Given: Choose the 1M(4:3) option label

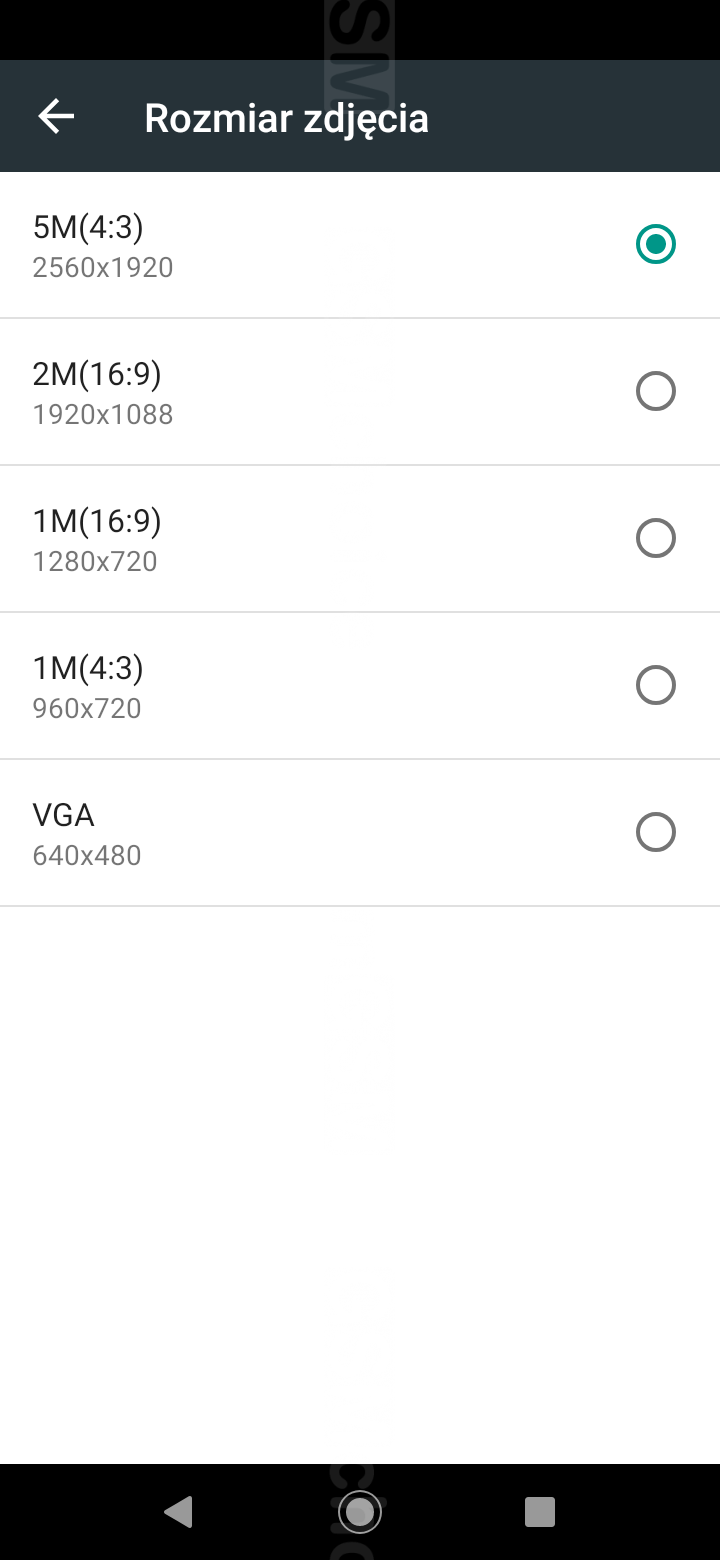Looking at the screenshot, I should coord(88,668).
